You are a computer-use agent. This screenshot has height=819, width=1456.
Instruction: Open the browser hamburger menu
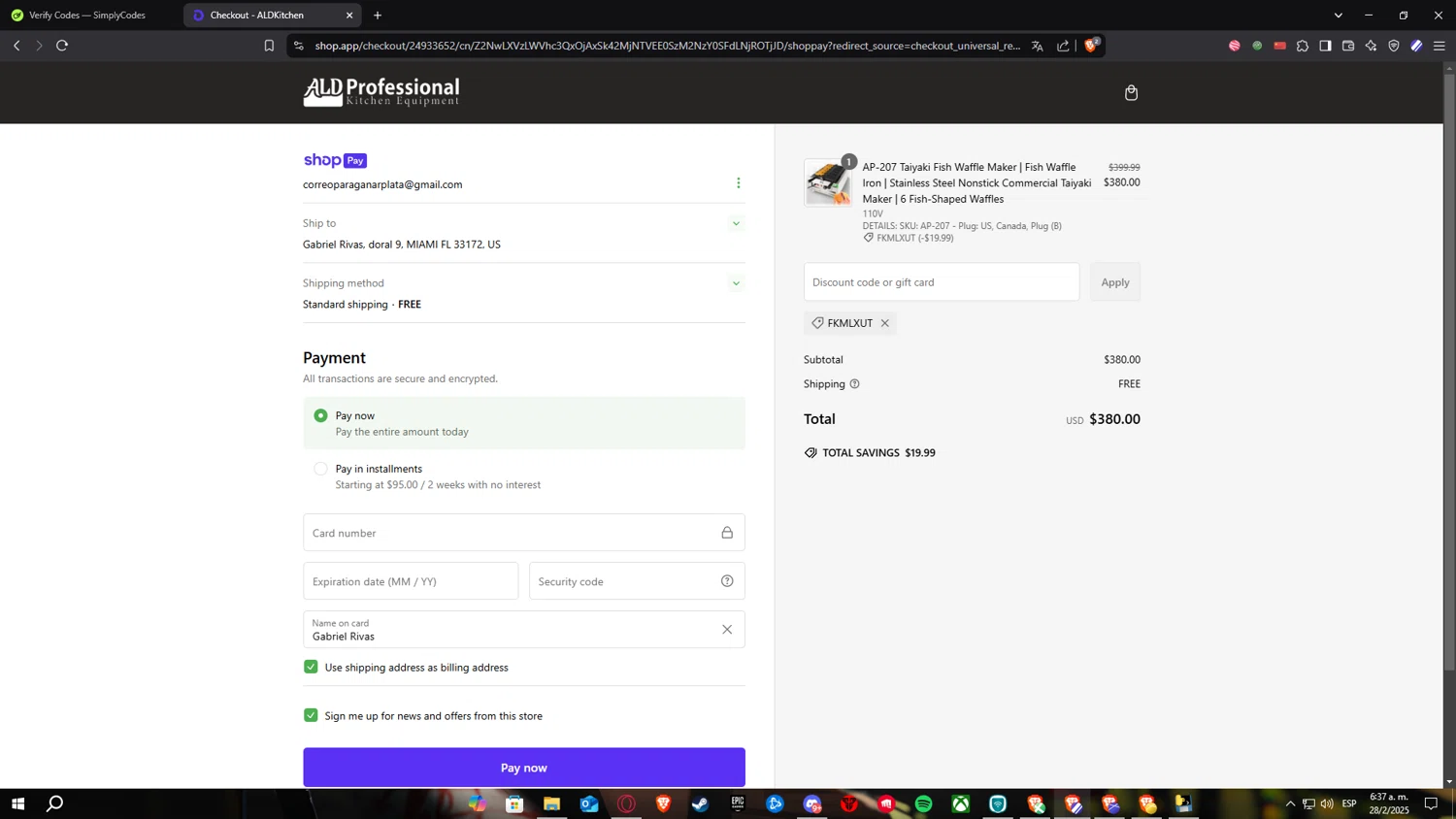click(1439, 46)
